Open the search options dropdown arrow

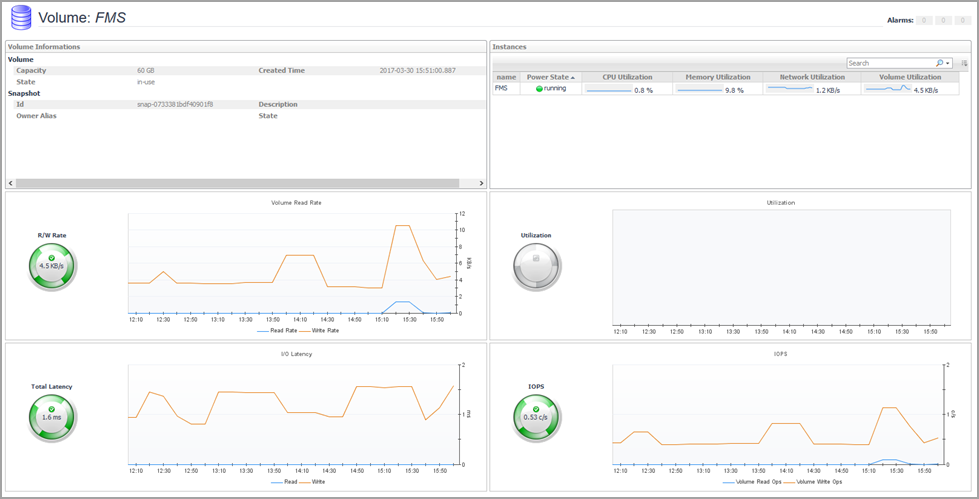[x=948, y=63]
